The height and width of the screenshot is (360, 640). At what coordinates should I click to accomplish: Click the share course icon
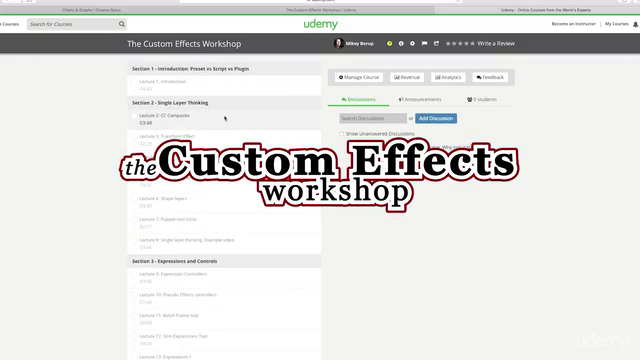(x=436, y=43)
